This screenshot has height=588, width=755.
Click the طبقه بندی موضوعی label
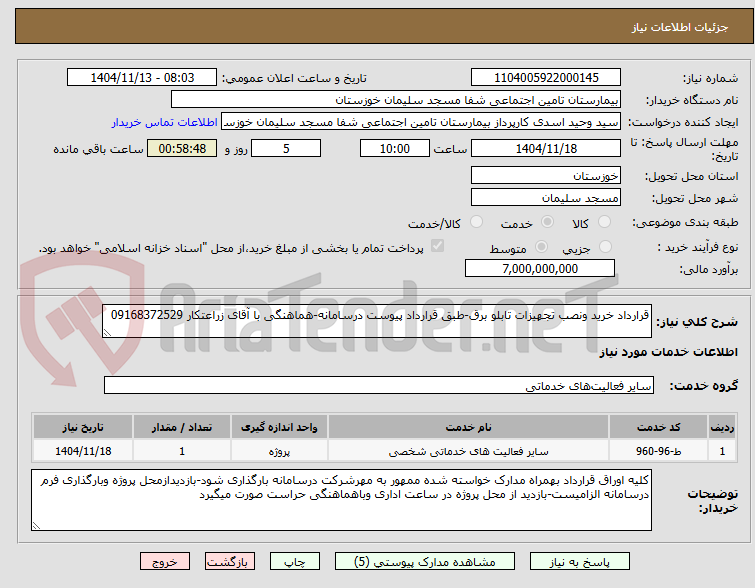click(x=685, y=222)
